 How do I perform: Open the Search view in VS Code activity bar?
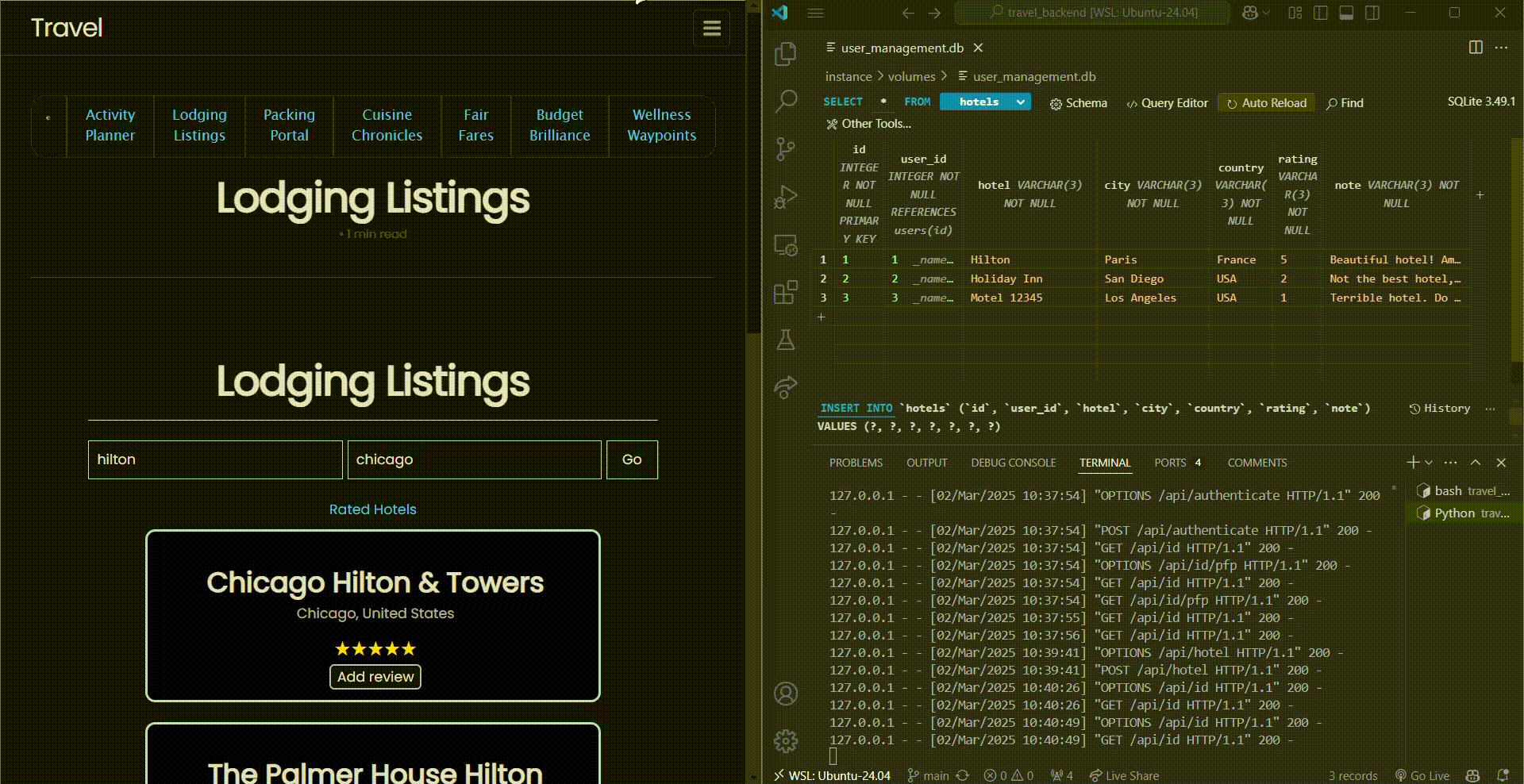[x=785, y=101]
